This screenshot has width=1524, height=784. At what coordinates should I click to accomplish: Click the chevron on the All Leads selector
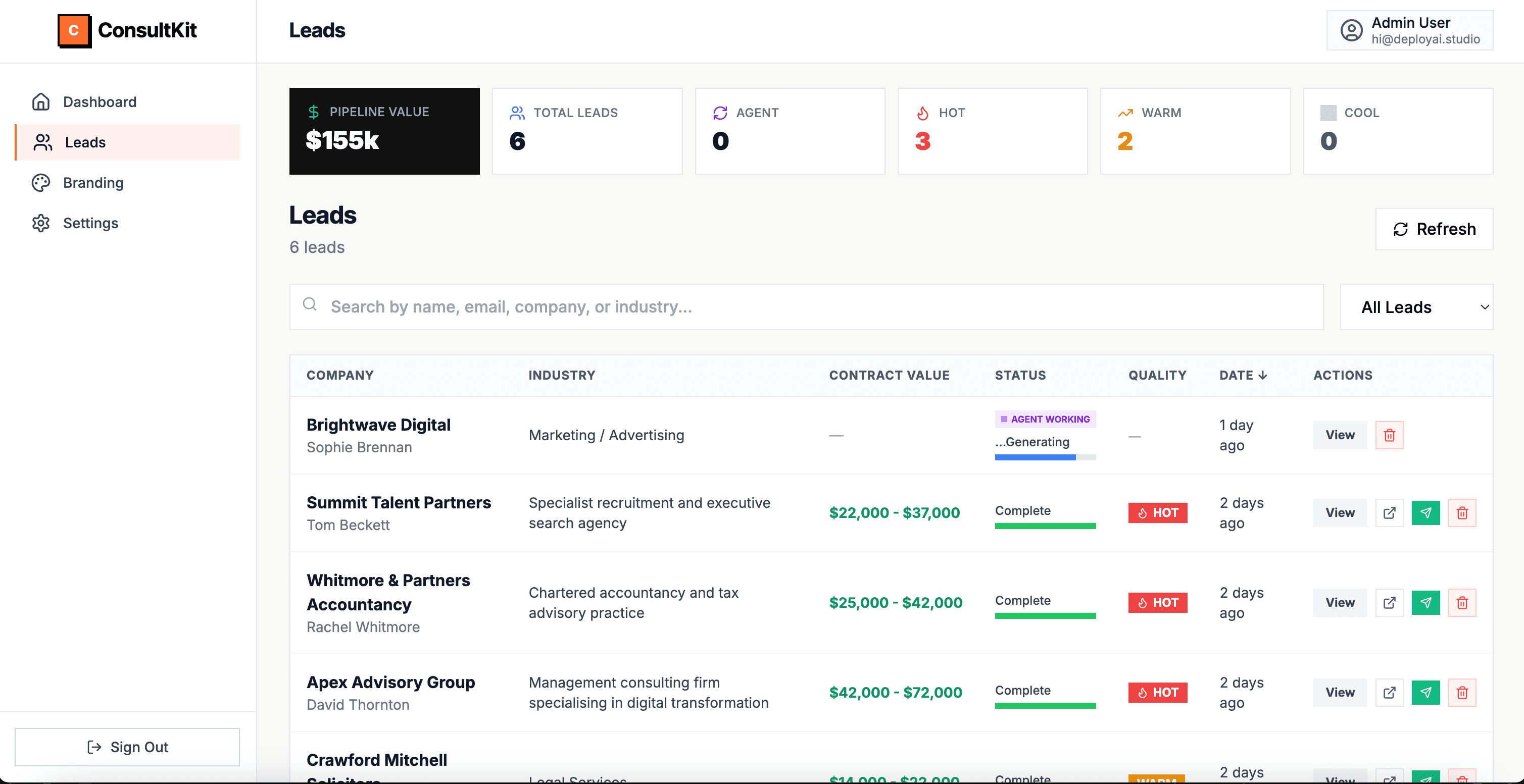(1485, 307)
